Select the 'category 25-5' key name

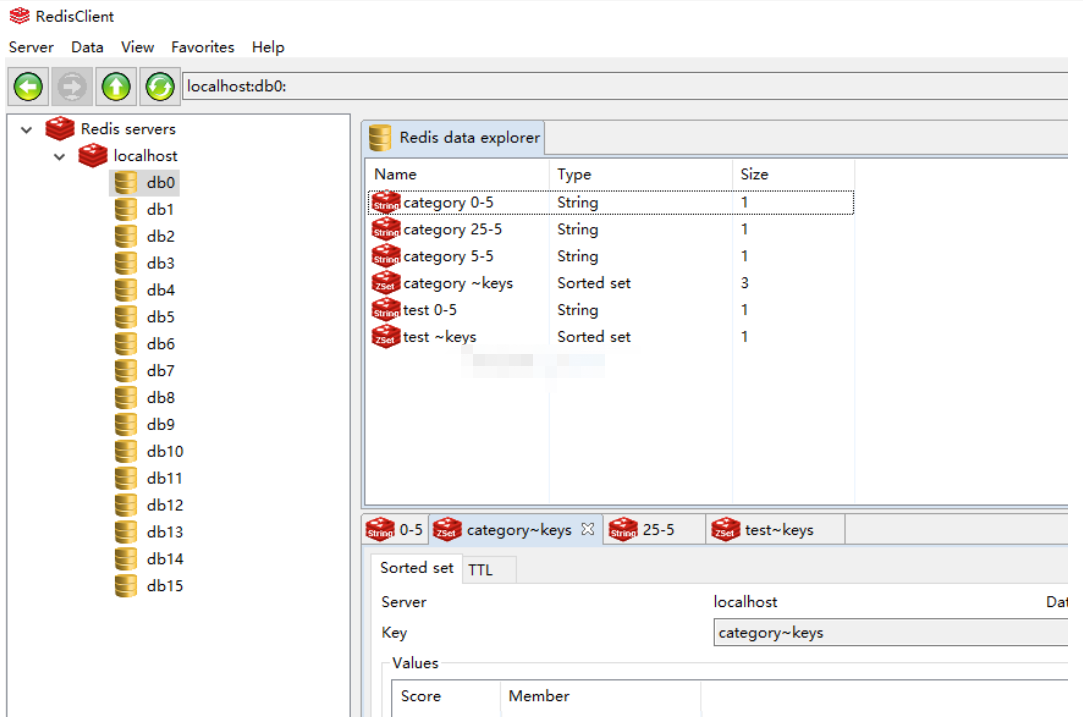tap(452, 229)
